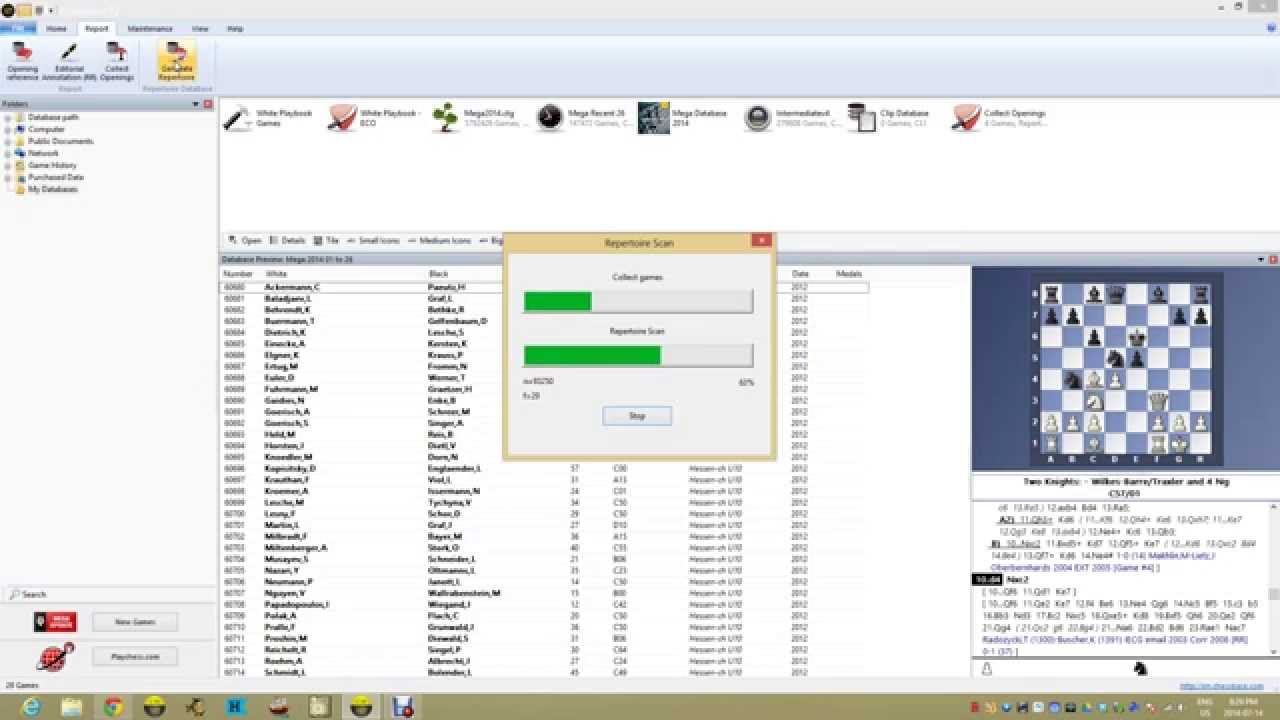Image resolution: width=1280 pixels, height=720 pixels.
Task: Open File Explorer from taskbar
Action: click(x=72, y=706)
